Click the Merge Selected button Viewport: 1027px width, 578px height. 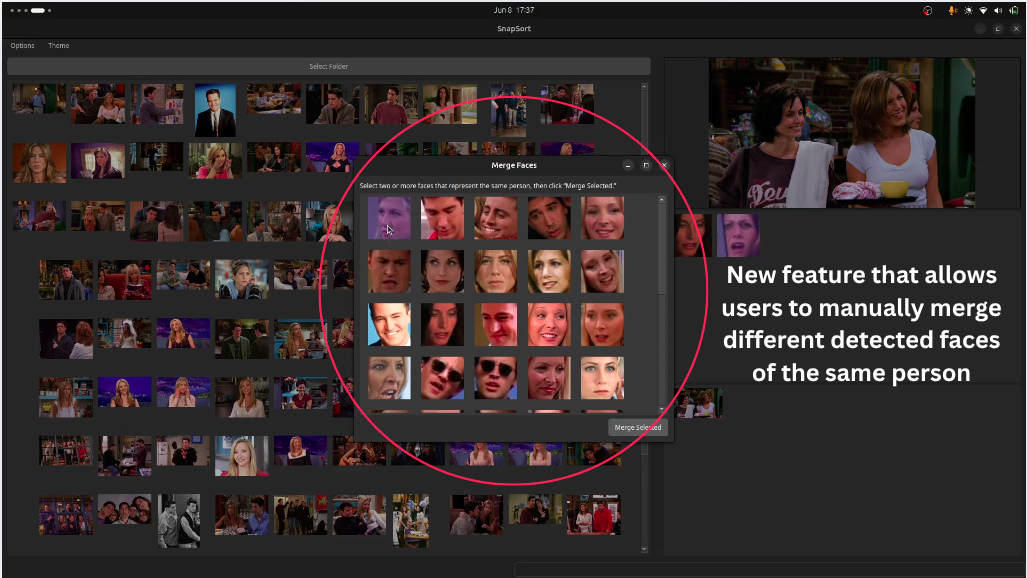[x=638, y=428]
